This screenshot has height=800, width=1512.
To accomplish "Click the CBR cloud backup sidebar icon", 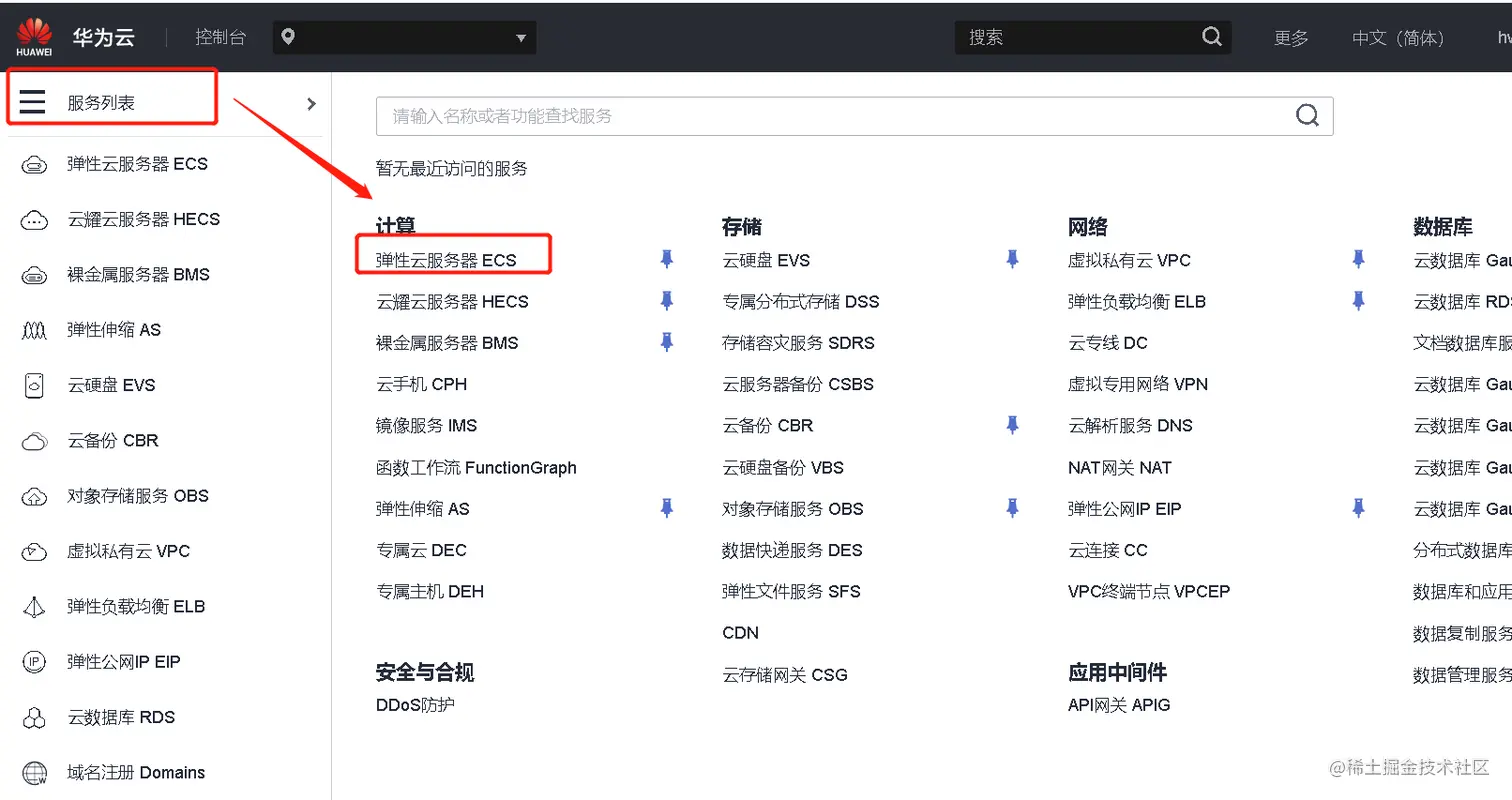I will click(34, 441).
